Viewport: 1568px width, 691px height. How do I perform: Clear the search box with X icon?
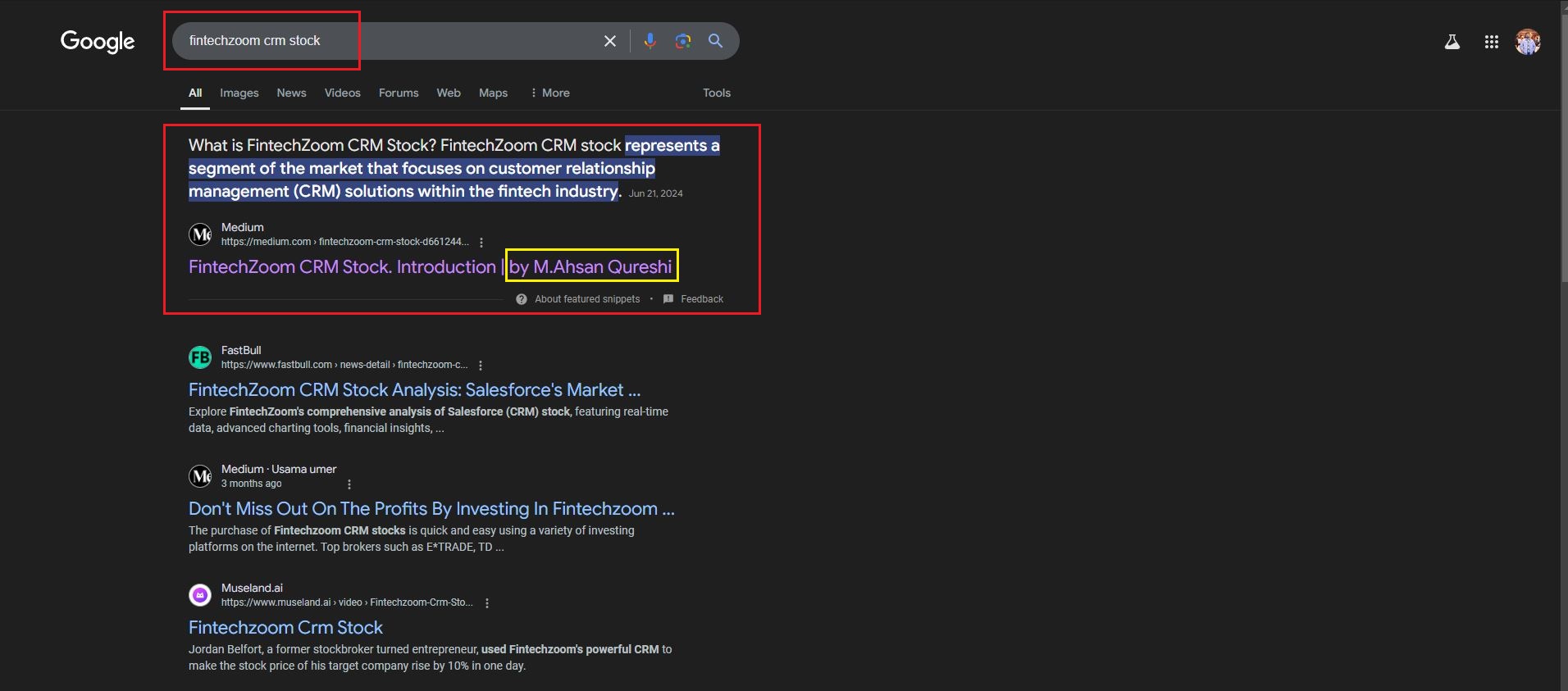[x=609, y=41]
